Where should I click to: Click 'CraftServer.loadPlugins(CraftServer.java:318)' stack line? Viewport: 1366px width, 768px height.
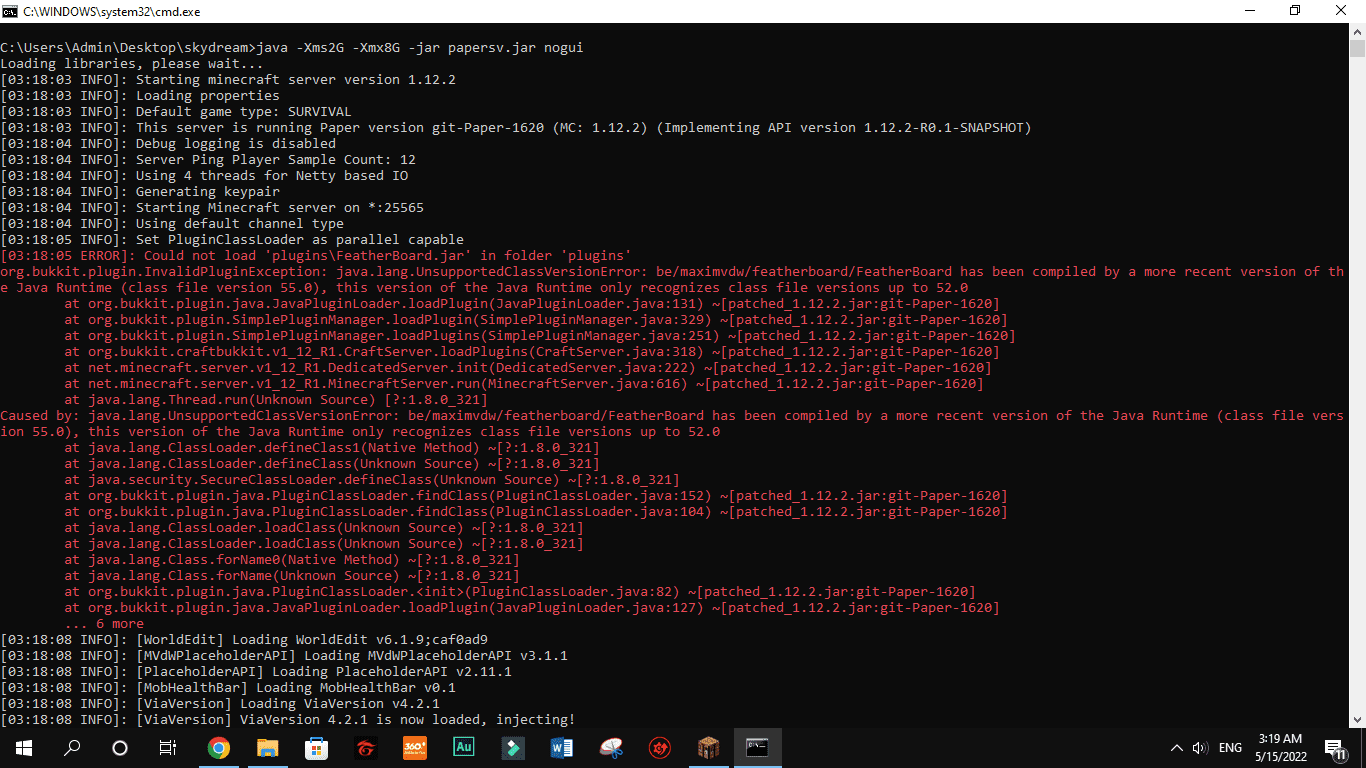click(532, 352)
